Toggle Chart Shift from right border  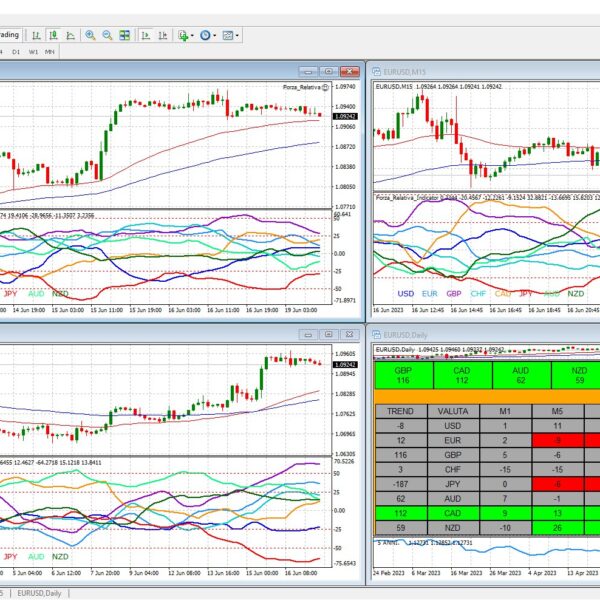[163, 36]
